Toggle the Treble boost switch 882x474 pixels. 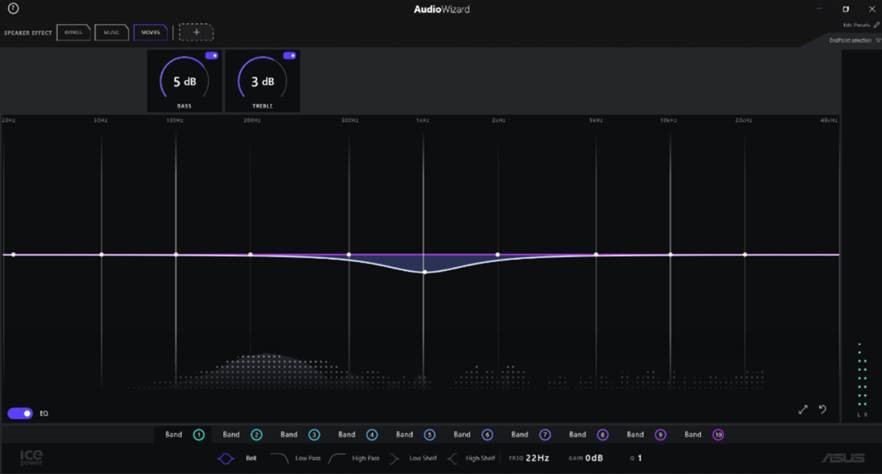289,56
